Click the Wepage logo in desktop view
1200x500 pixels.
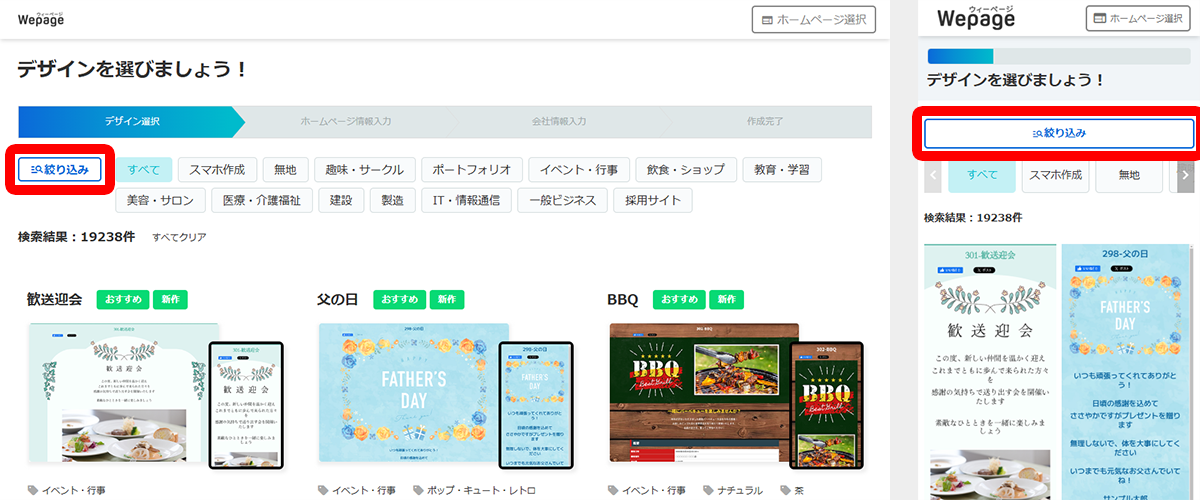coord(40,19)
